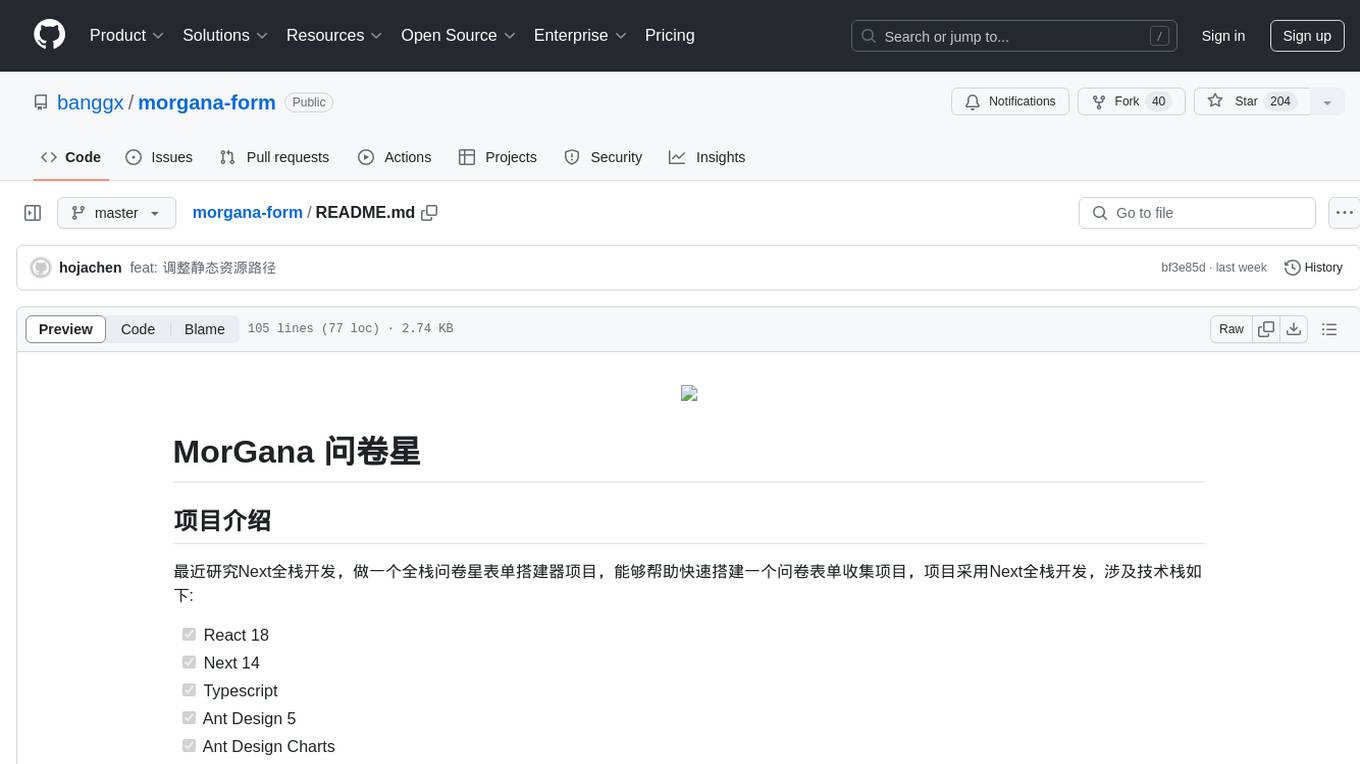This screenshot has width=1360, height=764.
Task: Copy raw file contents
Action: [x=1266, y=329]
